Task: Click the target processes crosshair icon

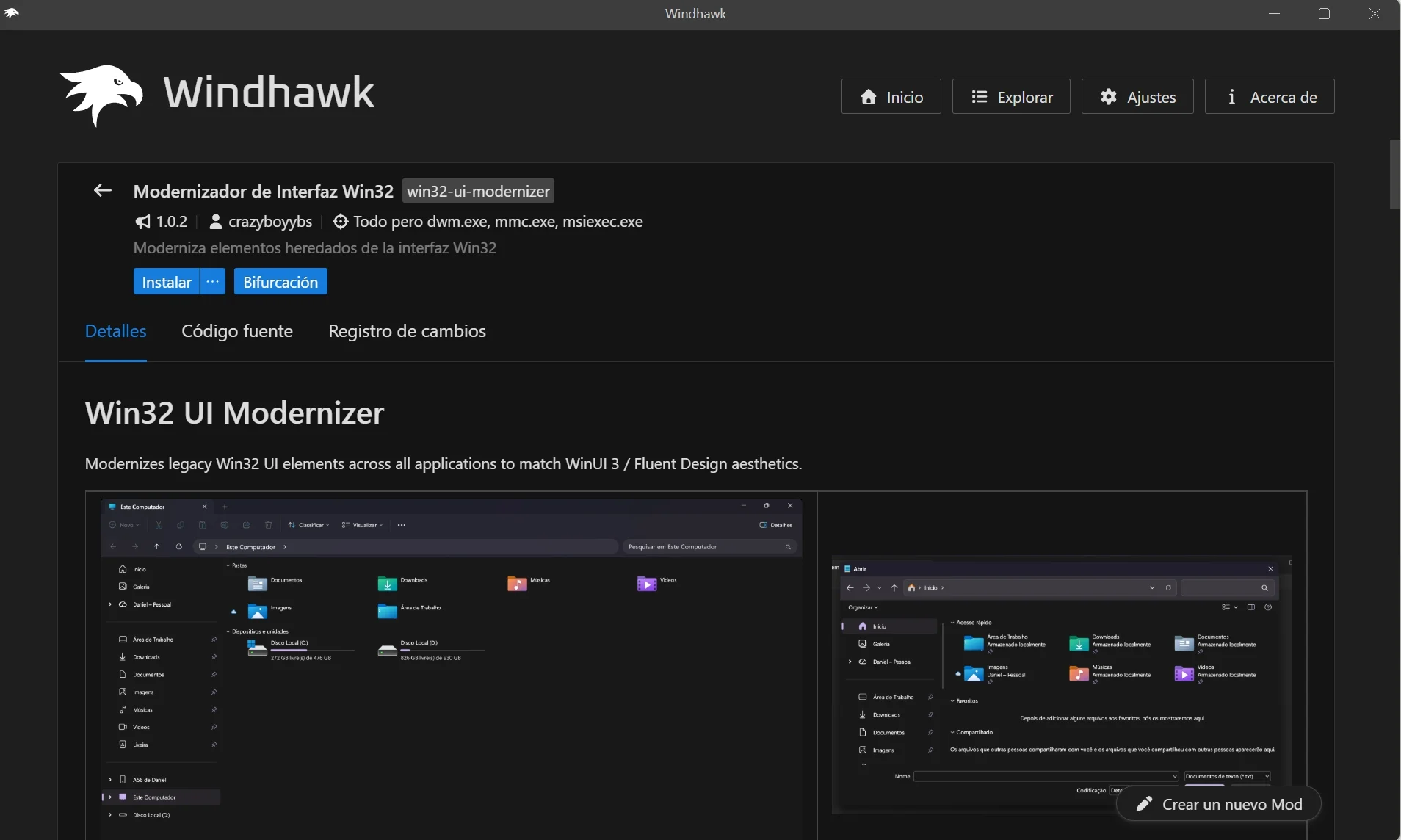Action: coord(340,222)
